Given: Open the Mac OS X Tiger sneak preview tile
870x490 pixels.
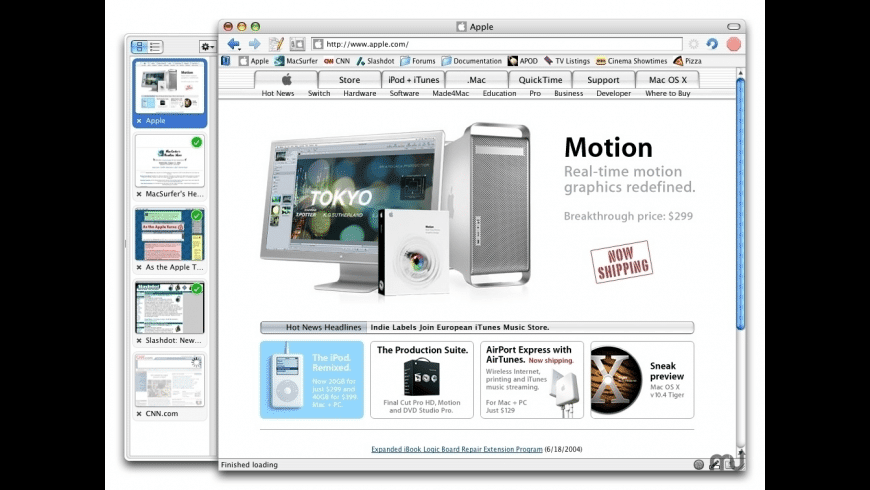Looking at the screenshot, I should click(x=642, y=380).
